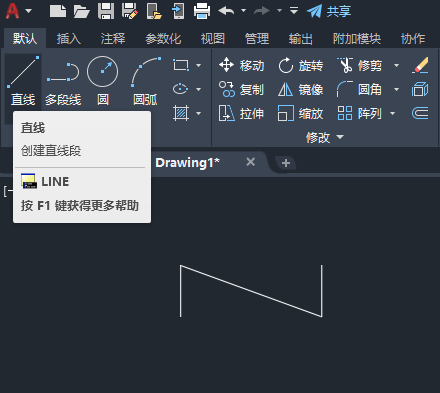
Task: Click the 拉伸 stretch tool
Action: point(241,113)
